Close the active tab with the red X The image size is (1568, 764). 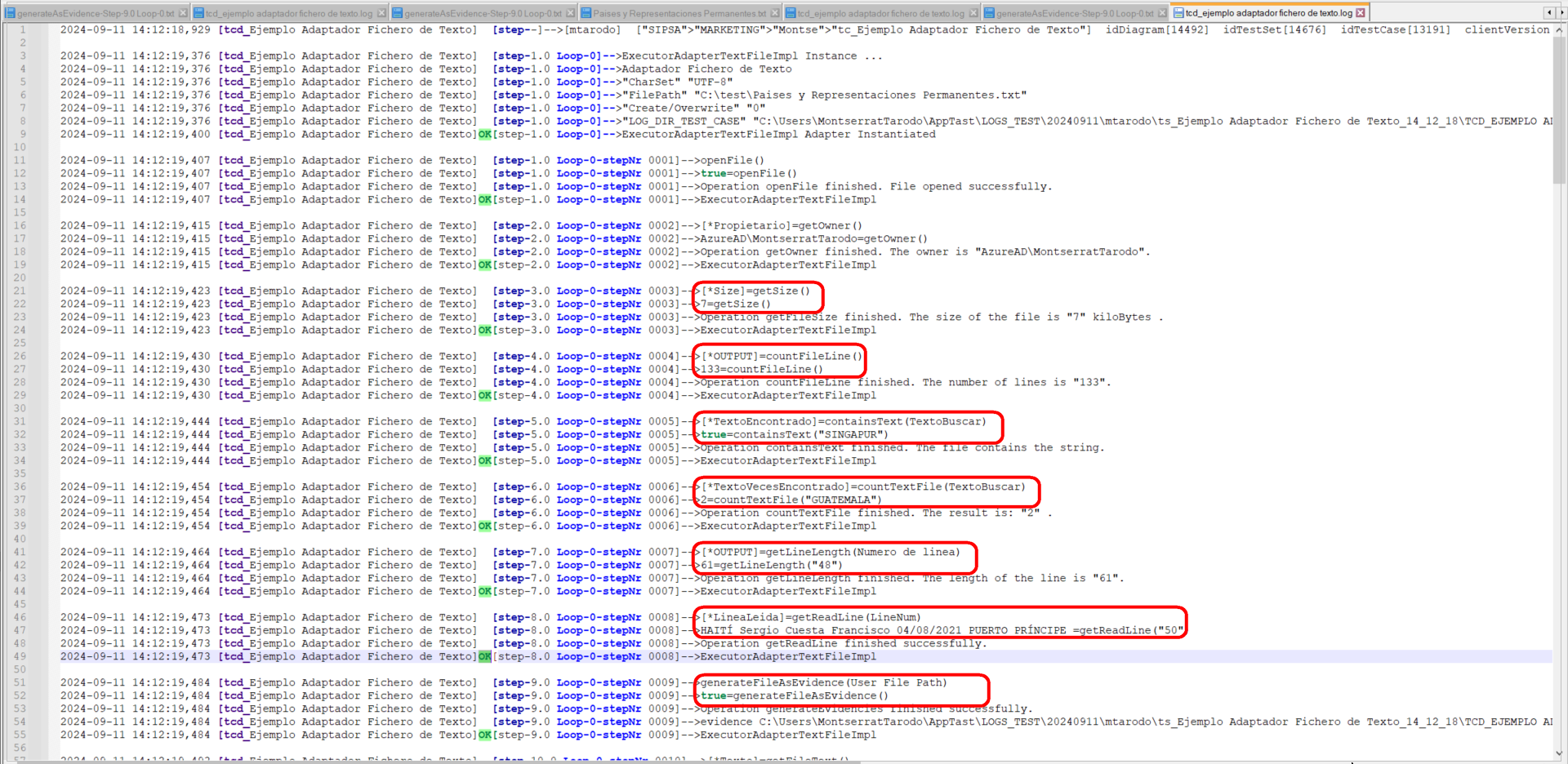[x=1361, y=13]
